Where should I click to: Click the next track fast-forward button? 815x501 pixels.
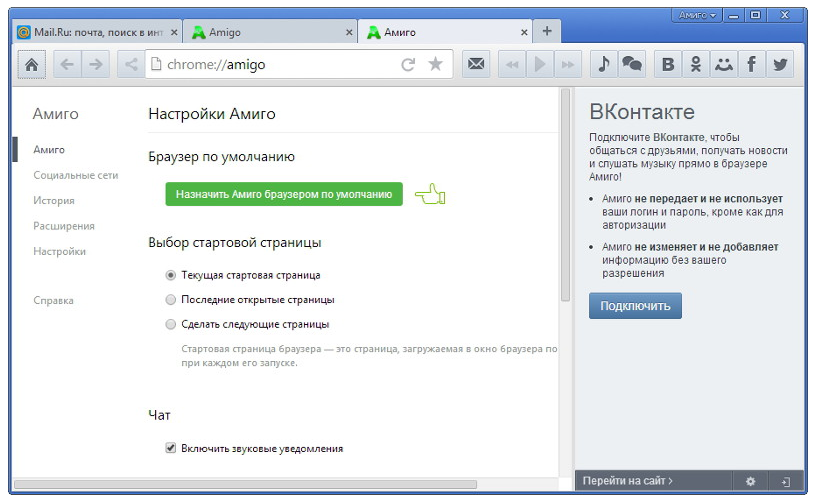click(x=568, y=64)
